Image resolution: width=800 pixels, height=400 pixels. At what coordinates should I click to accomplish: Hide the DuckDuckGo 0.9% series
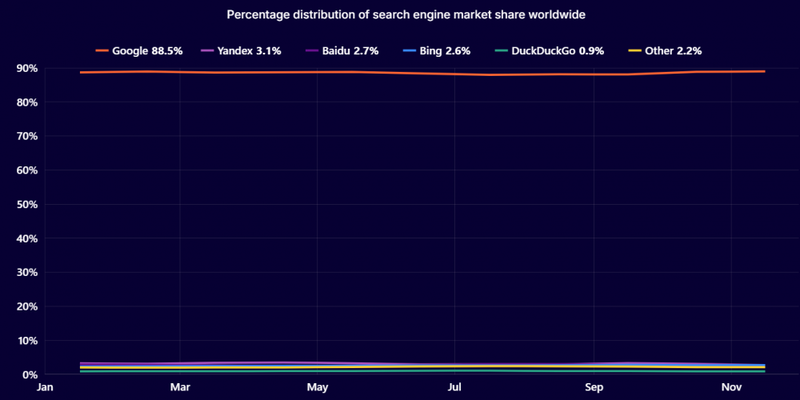pyautogui.click(x=550, y=51)
